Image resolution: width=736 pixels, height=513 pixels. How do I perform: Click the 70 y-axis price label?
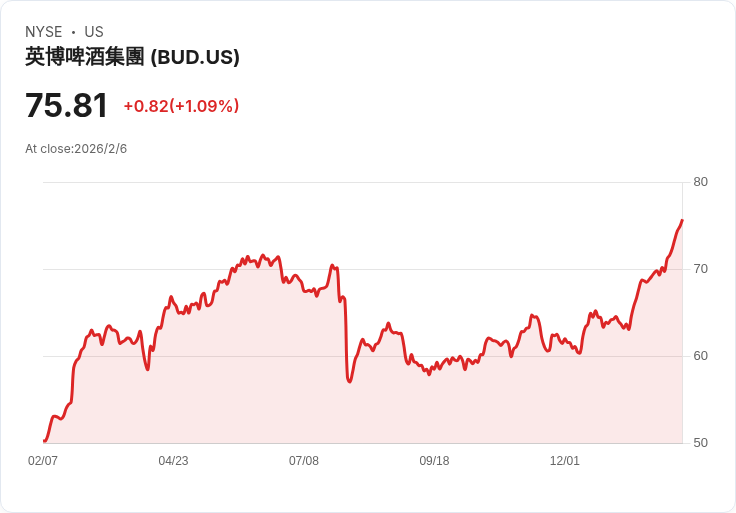click(x=700, y=269)
